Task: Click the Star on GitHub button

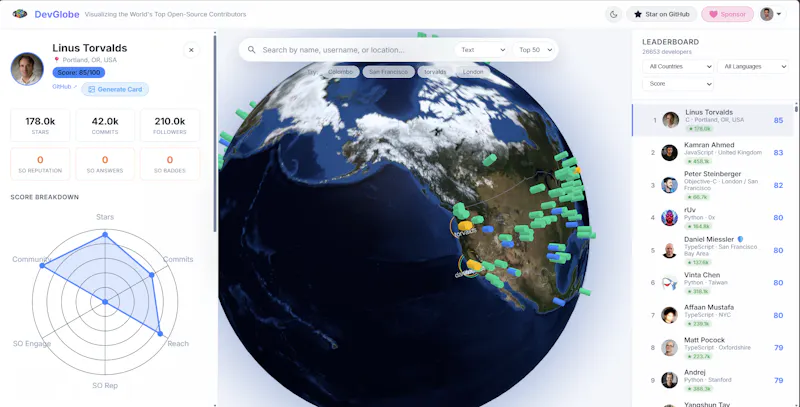Action: point(661,14)
